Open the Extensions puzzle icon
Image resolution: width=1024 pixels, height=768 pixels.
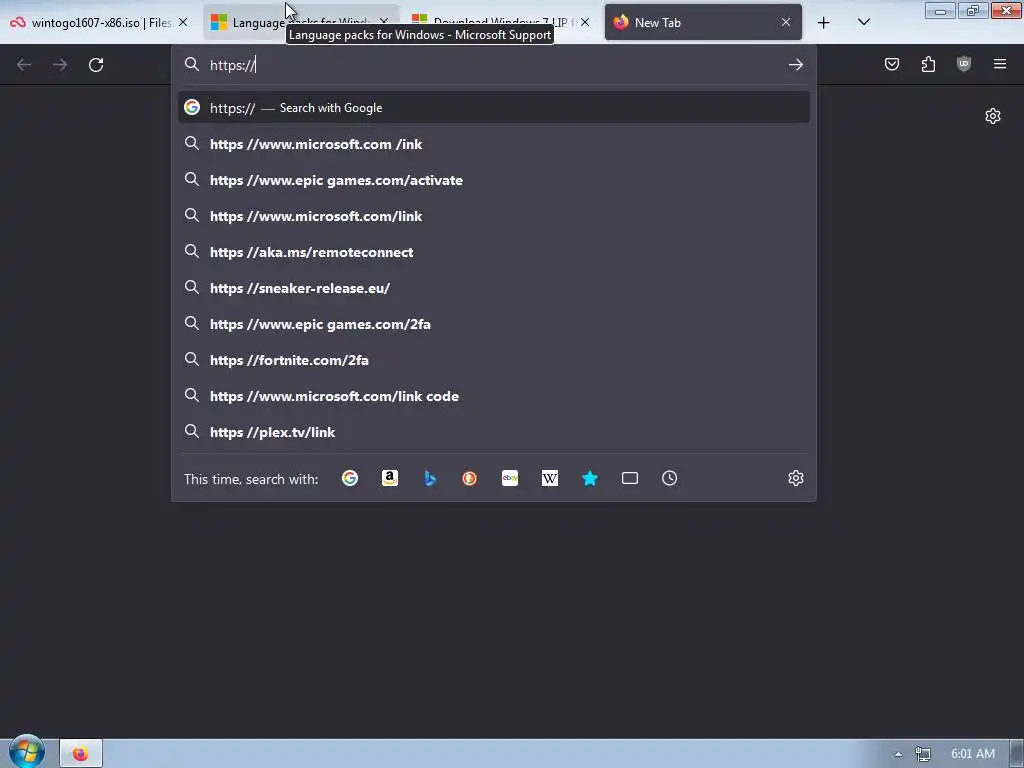(x=928, y=64)
